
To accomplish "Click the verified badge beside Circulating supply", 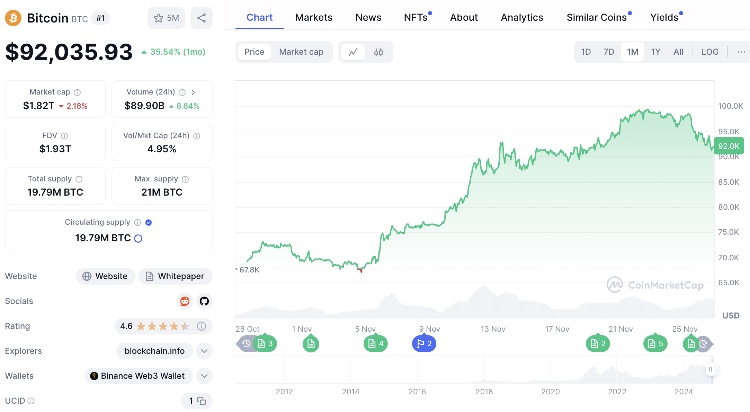I will tap(149, 223).
